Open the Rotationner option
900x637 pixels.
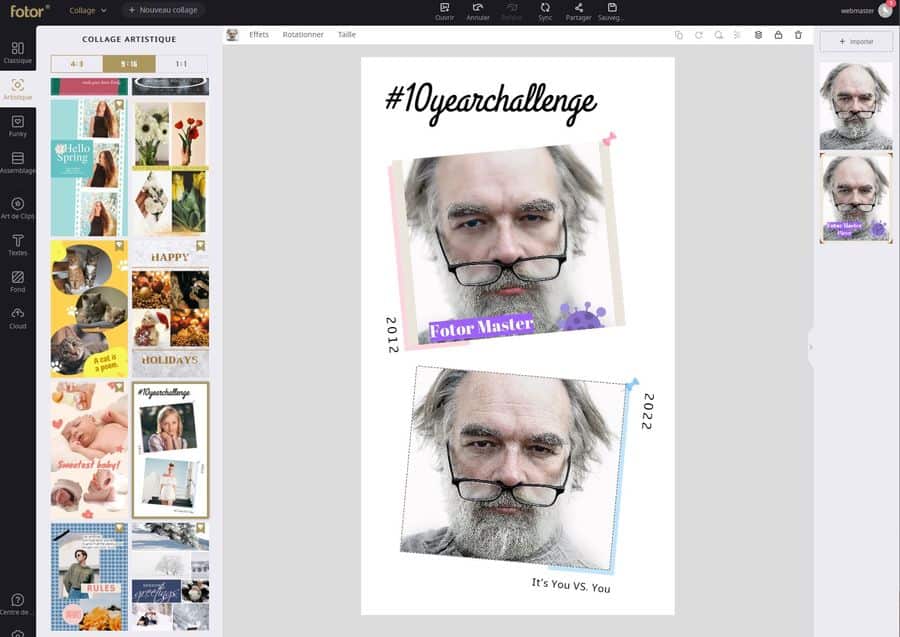click(303, 35)
